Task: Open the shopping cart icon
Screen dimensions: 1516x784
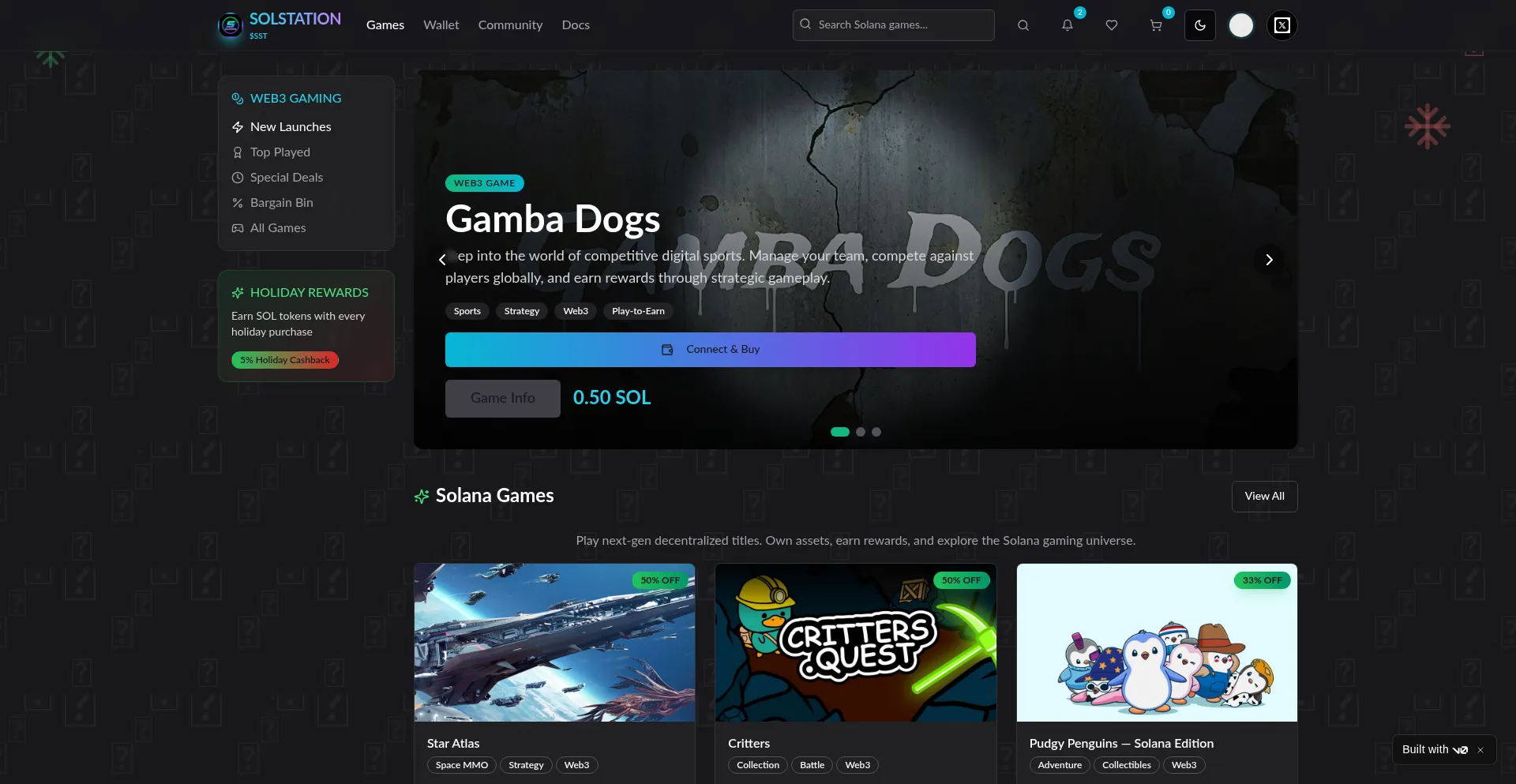Action: tap(1156, 25)
